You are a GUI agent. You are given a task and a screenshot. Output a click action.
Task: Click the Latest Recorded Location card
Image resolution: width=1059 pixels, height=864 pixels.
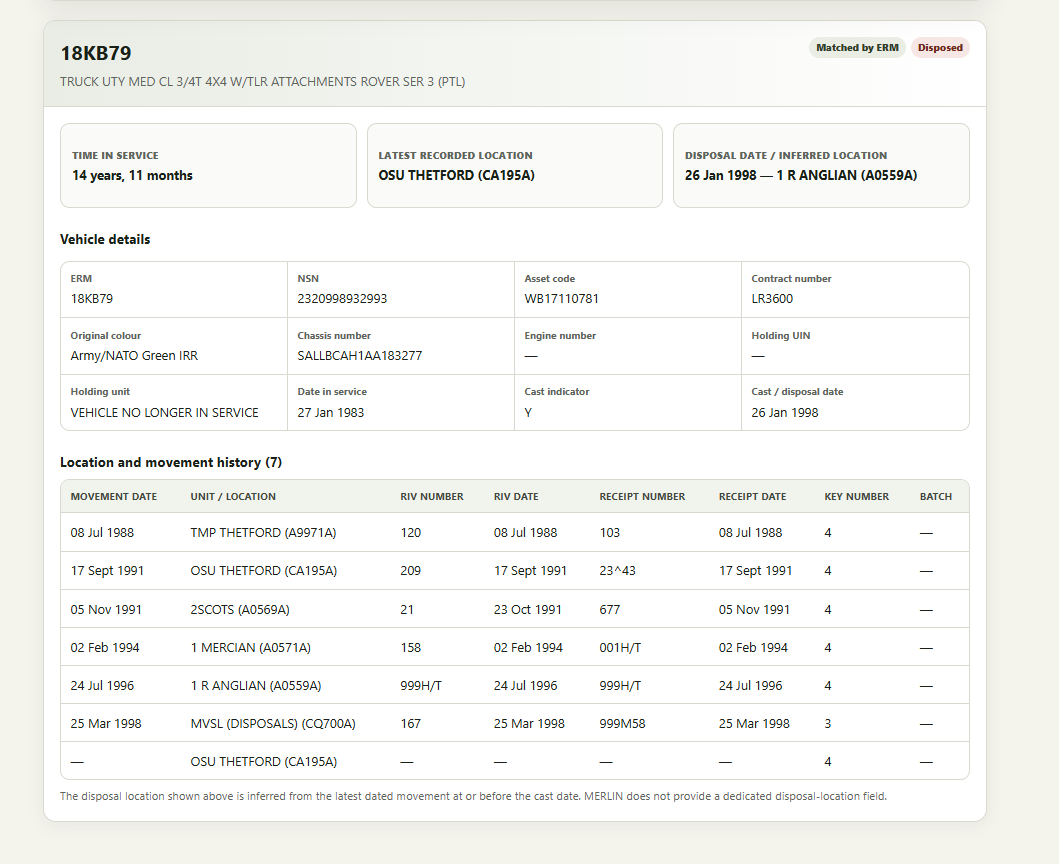(515, 166)
